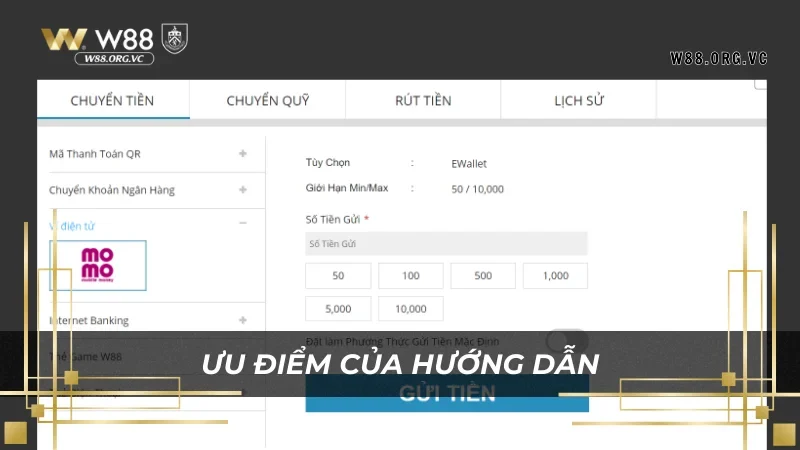
Task: Click the EWallet option value
Action: click(x=469, y=164)
